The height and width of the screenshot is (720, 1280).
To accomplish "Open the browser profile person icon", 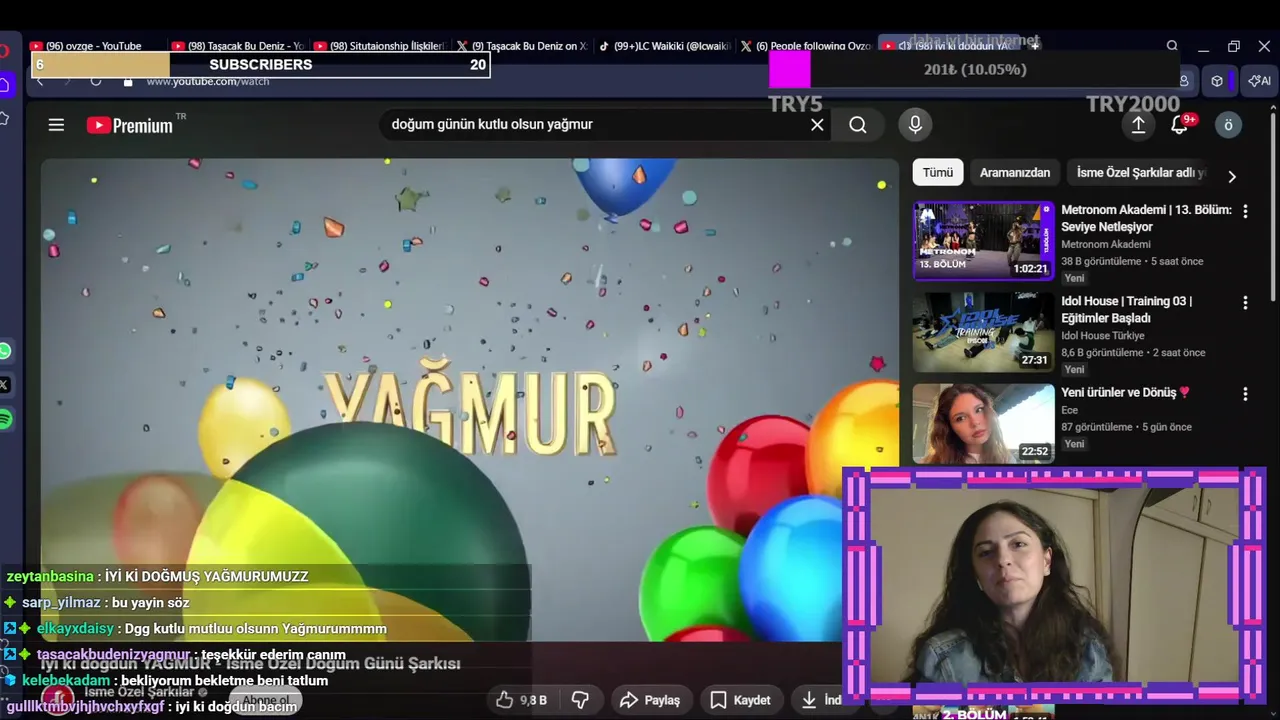I will [1184, 81].
